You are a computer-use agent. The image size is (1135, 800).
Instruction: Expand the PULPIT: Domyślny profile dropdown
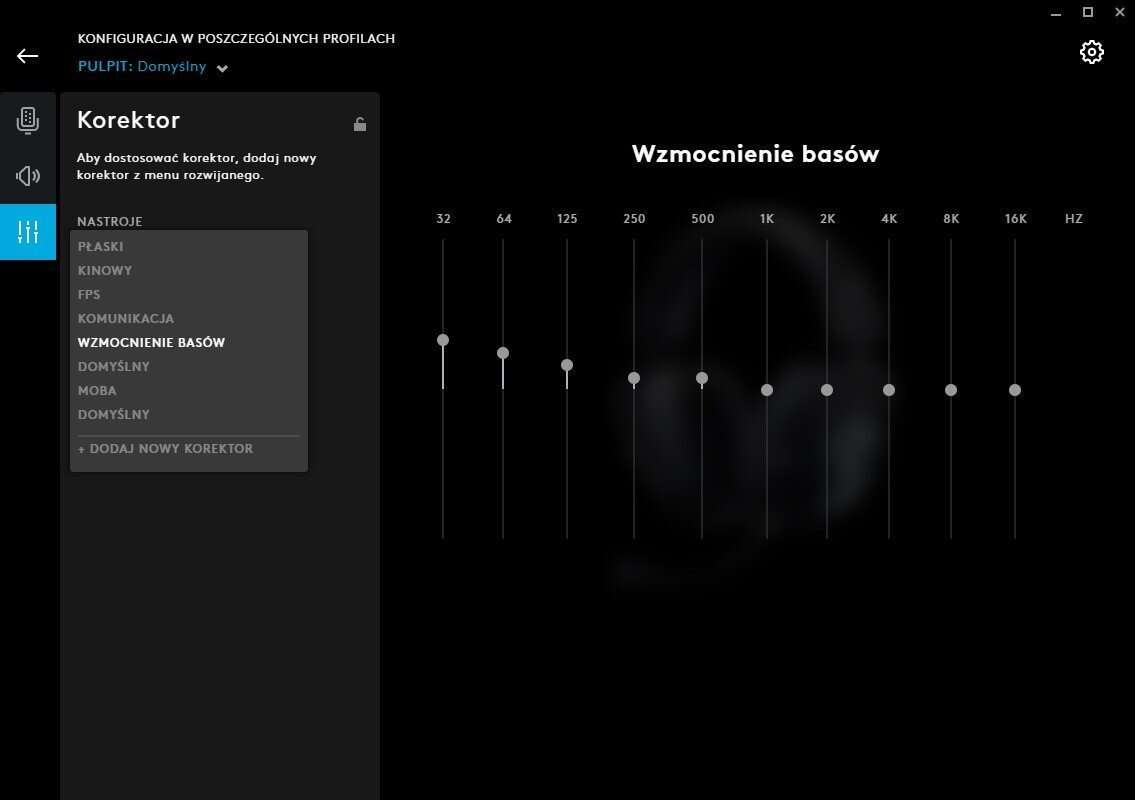coord(222,68)
